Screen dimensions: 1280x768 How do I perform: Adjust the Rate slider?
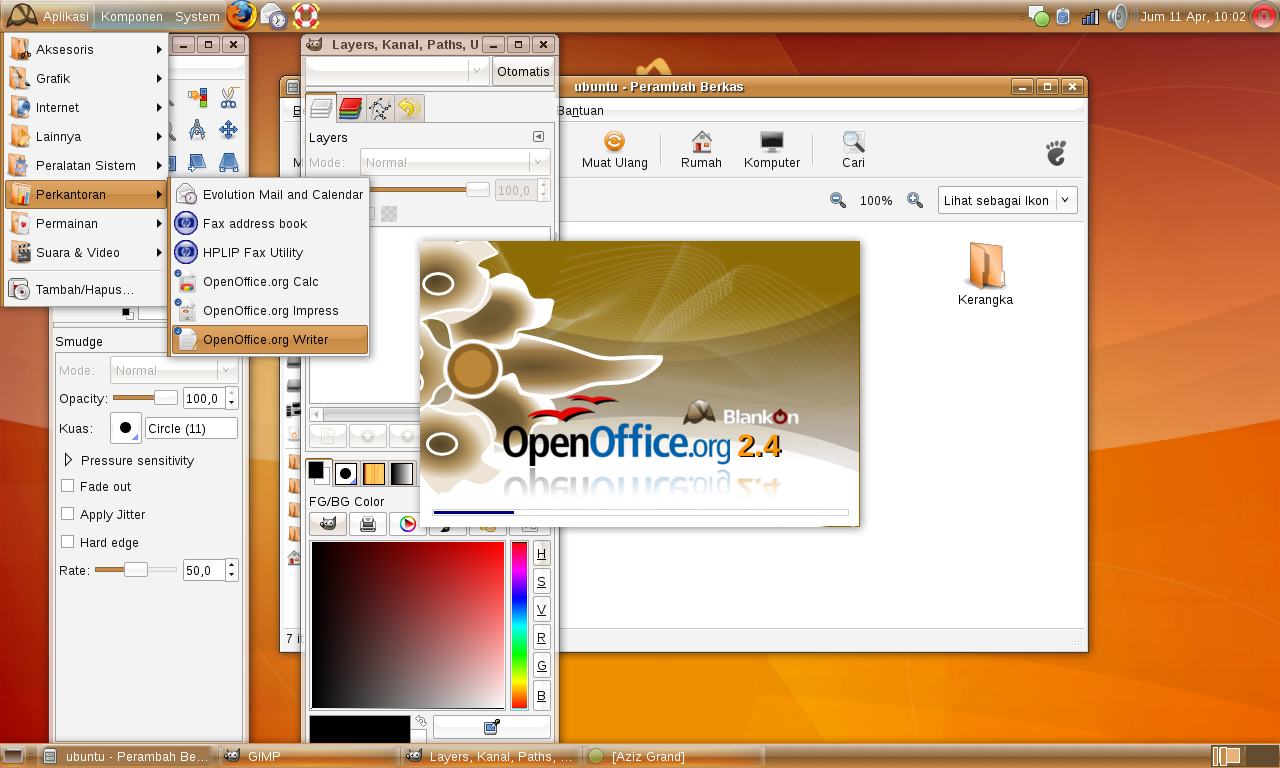(x=135, y=570)
